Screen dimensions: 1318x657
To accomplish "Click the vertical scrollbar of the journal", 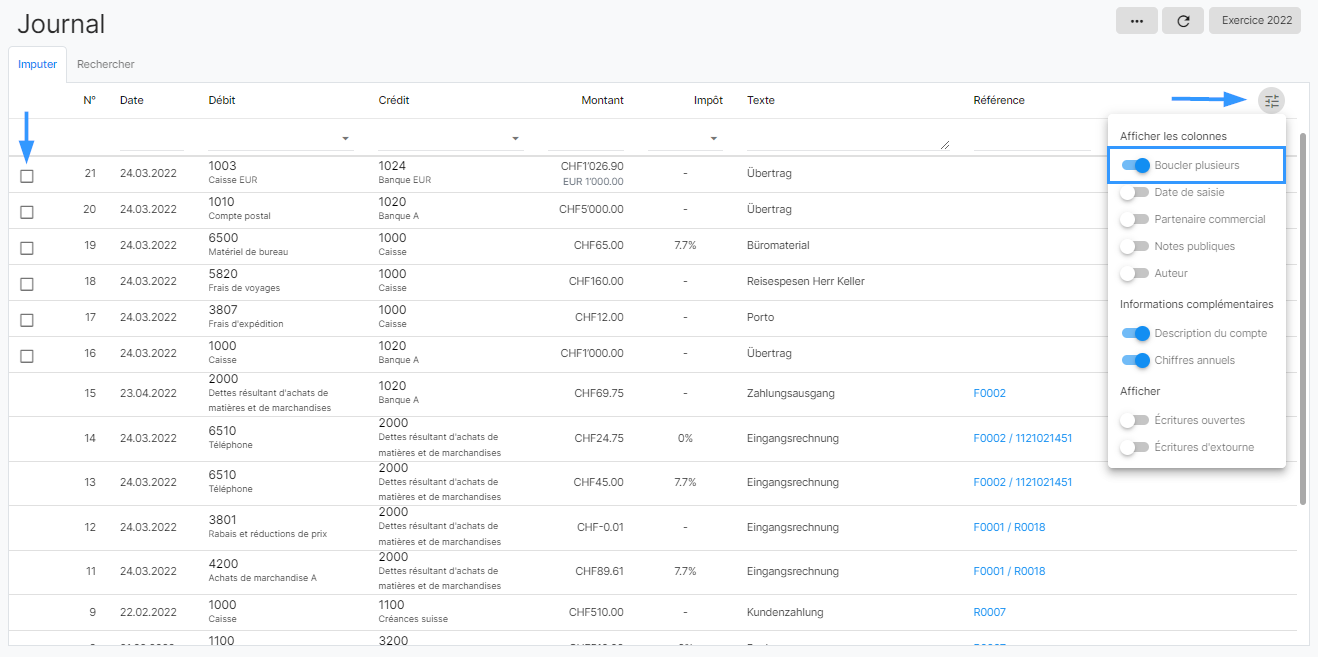I will (x=1302, y=318).
